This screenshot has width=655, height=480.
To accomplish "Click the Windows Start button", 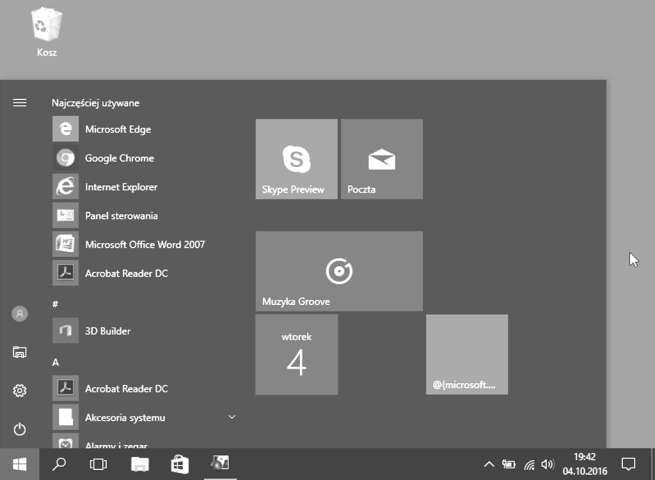I will point(19,464).
